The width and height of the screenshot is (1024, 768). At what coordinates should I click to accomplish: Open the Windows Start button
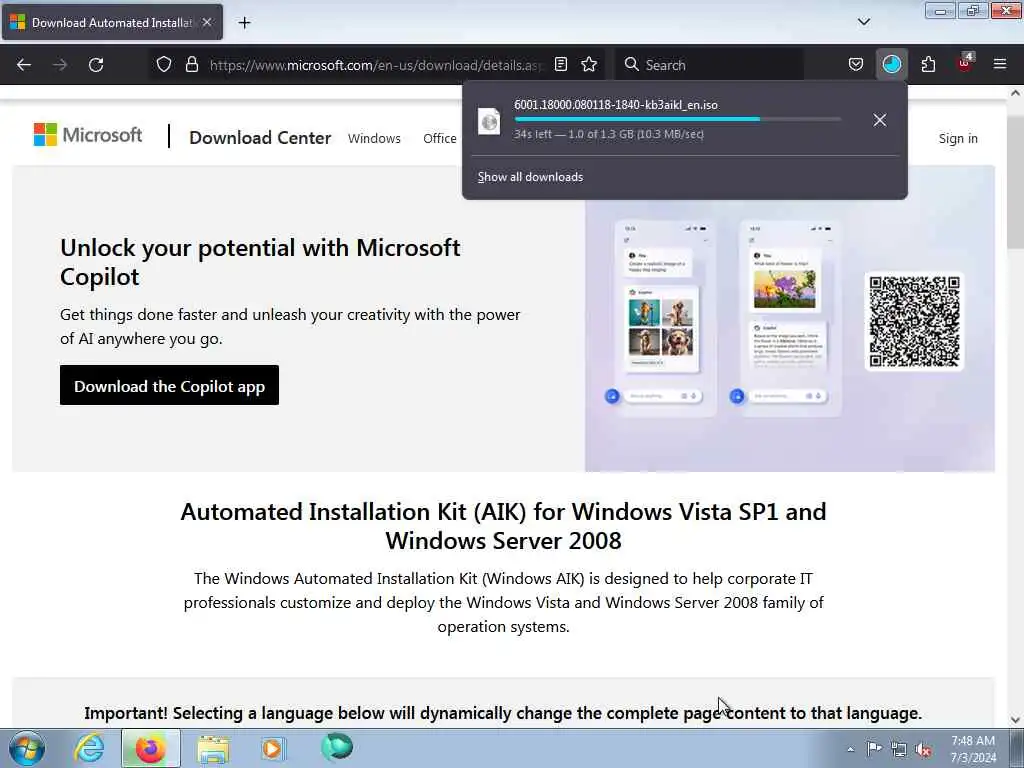(x=26, y=748)
